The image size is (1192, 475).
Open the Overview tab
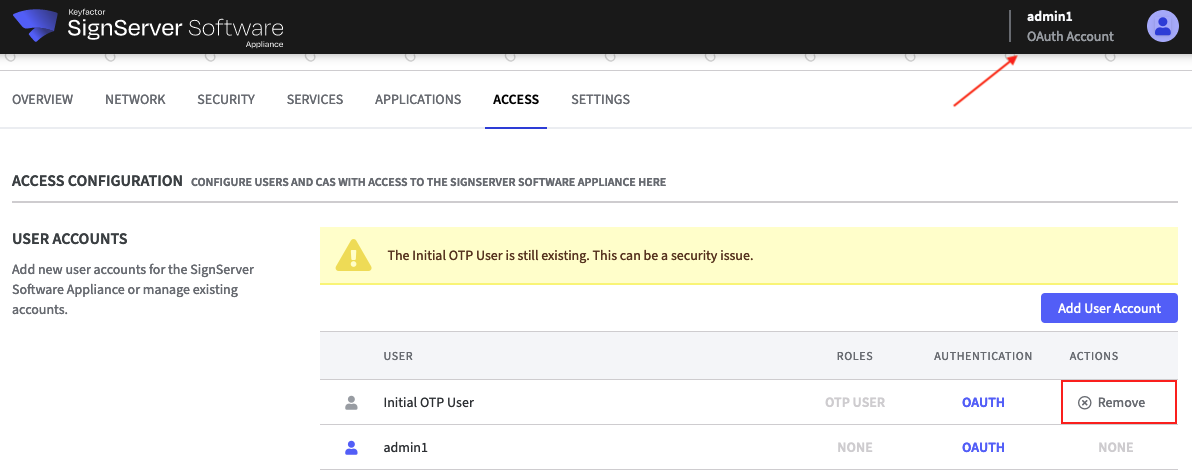click(x=42, y=100)
